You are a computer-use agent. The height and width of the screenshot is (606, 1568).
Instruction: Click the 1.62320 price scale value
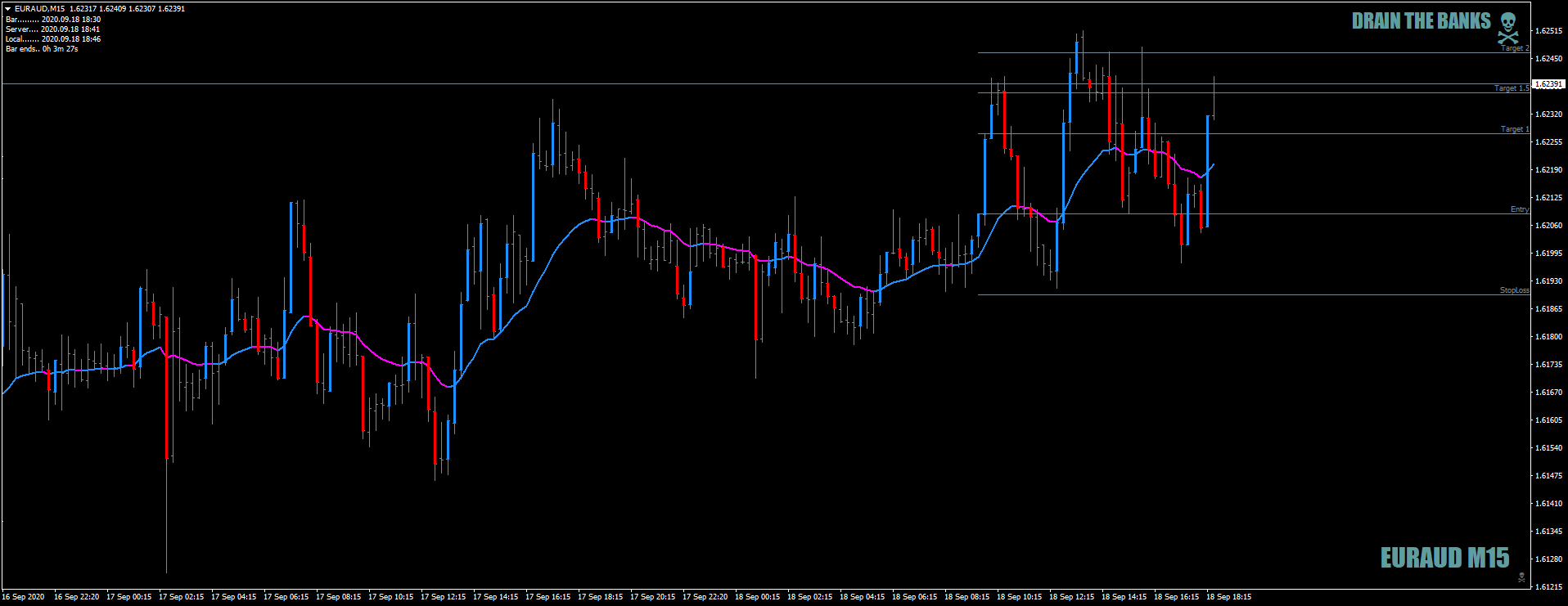click(1548, 114)
